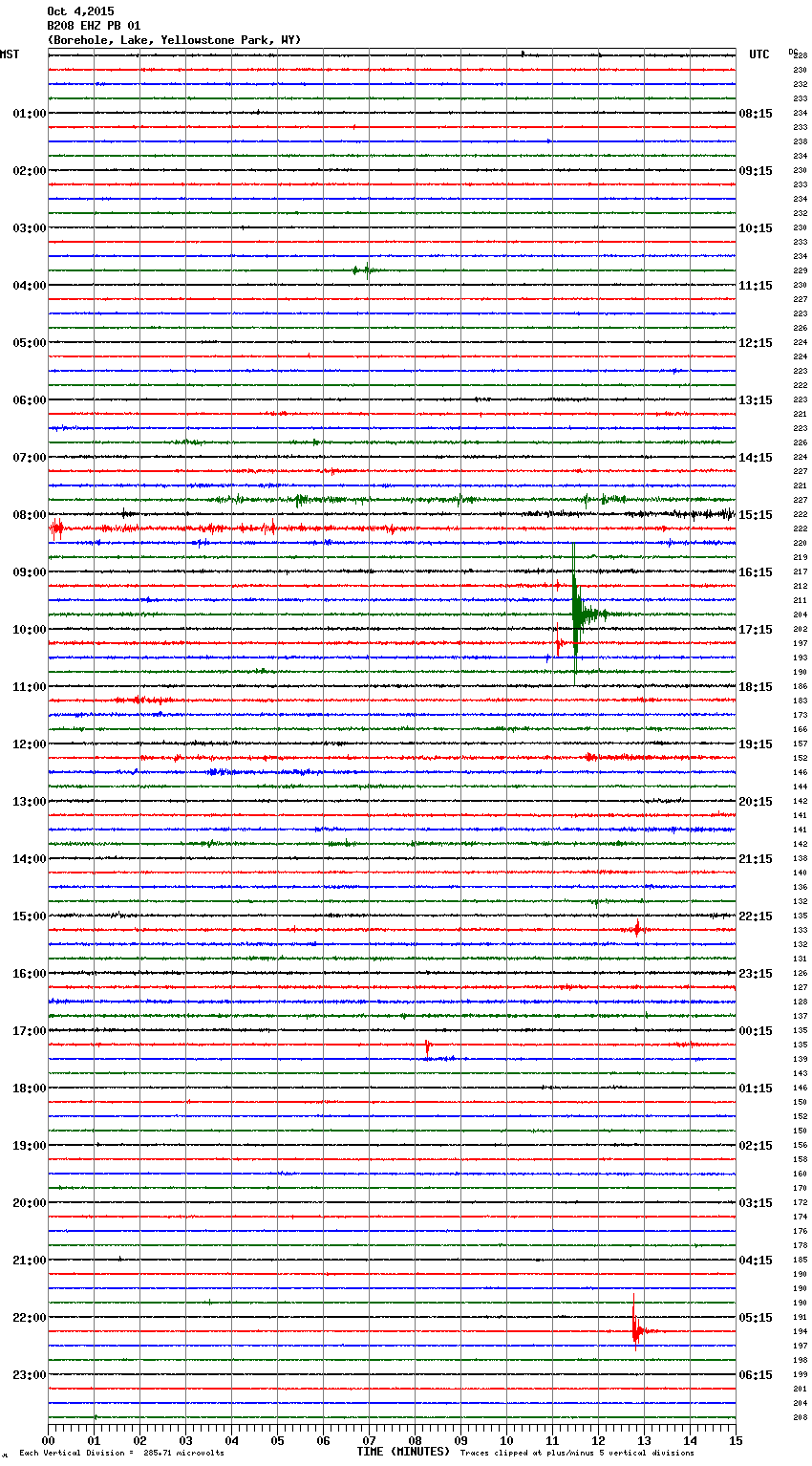Image resolution: width=812 pixels, height=1466 pixels.
Task: Select the 22:00 MST row label
Action: (x=30, y=1318)
